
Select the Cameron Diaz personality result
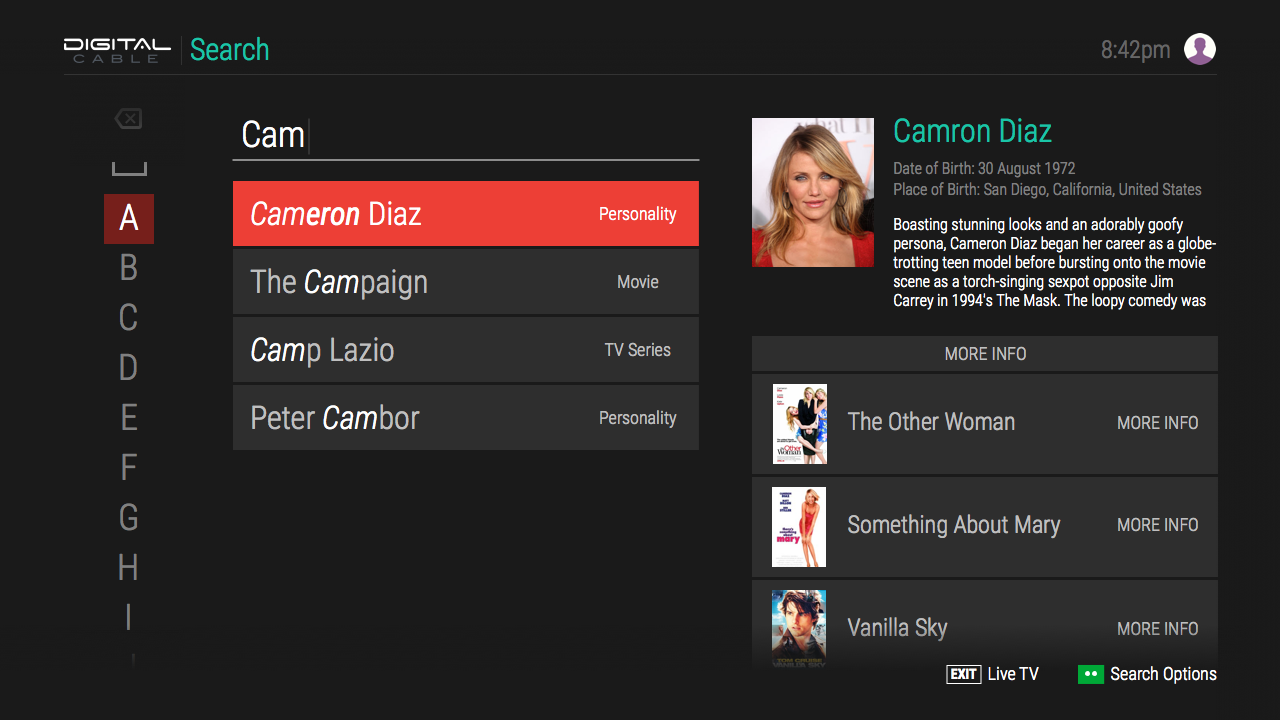465,213
